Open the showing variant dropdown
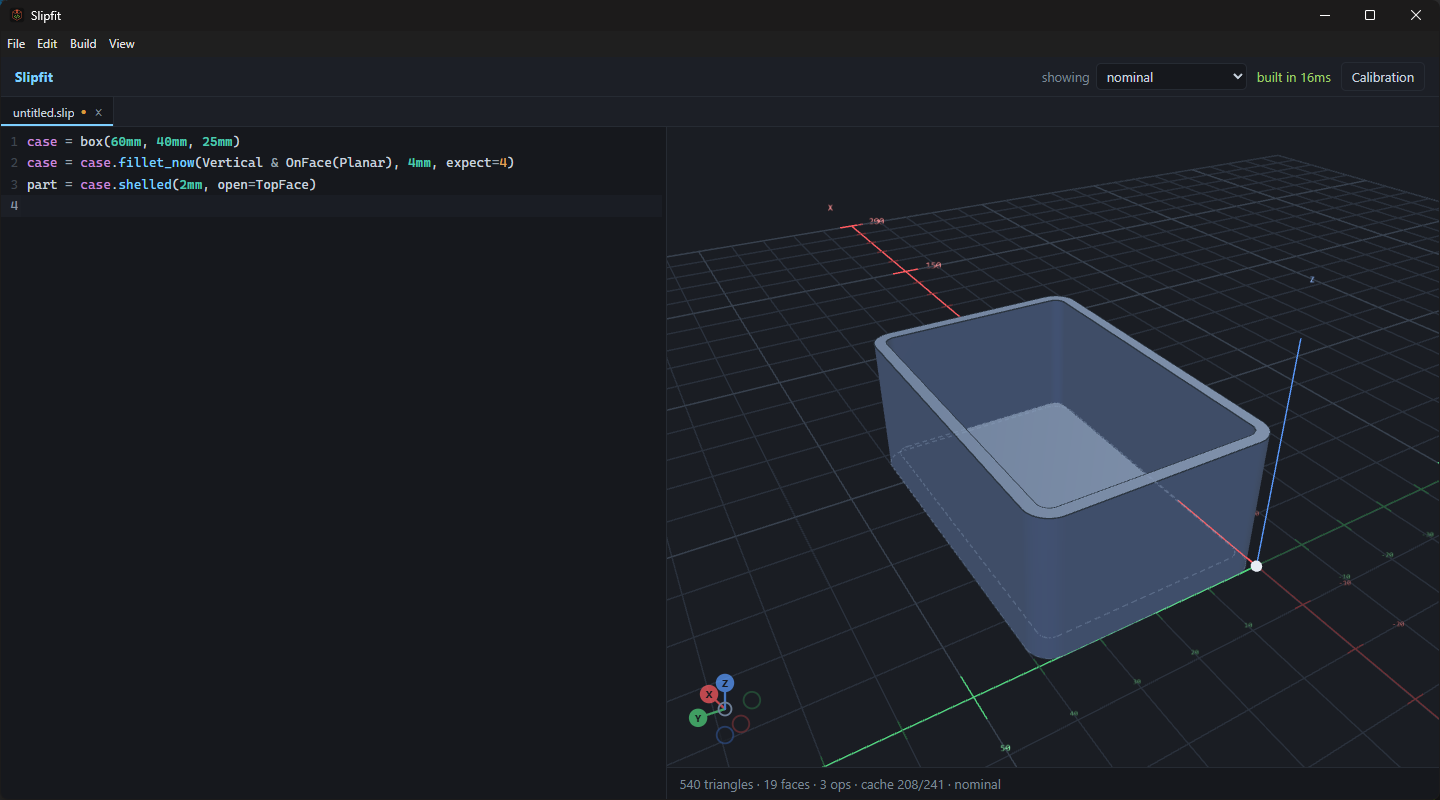The height and width of the screenshot is (800, 1440). 1171,77
